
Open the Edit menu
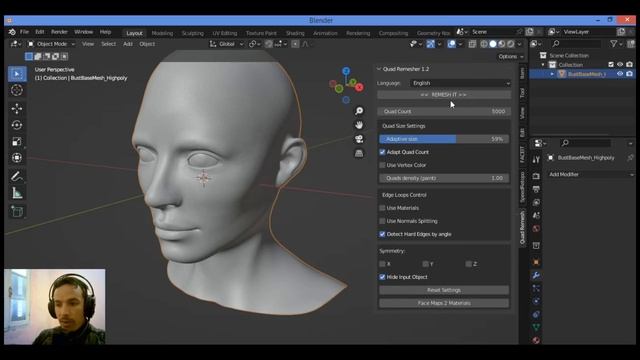click(x=40, y=32)
